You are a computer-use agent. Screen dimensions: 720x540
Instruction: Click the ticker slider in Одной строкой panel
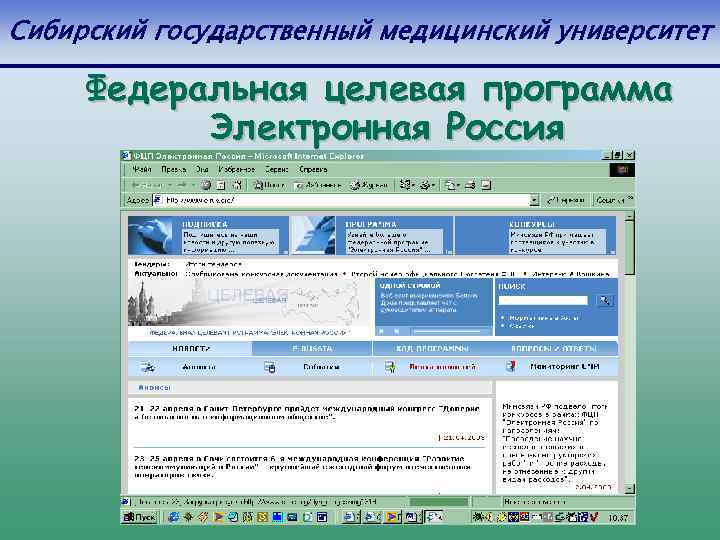tap(448, 331)
